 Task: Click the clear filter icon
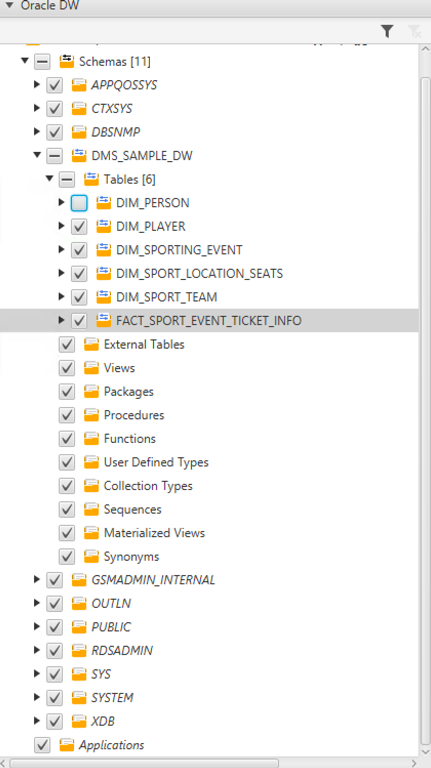[x=415, y=32]
